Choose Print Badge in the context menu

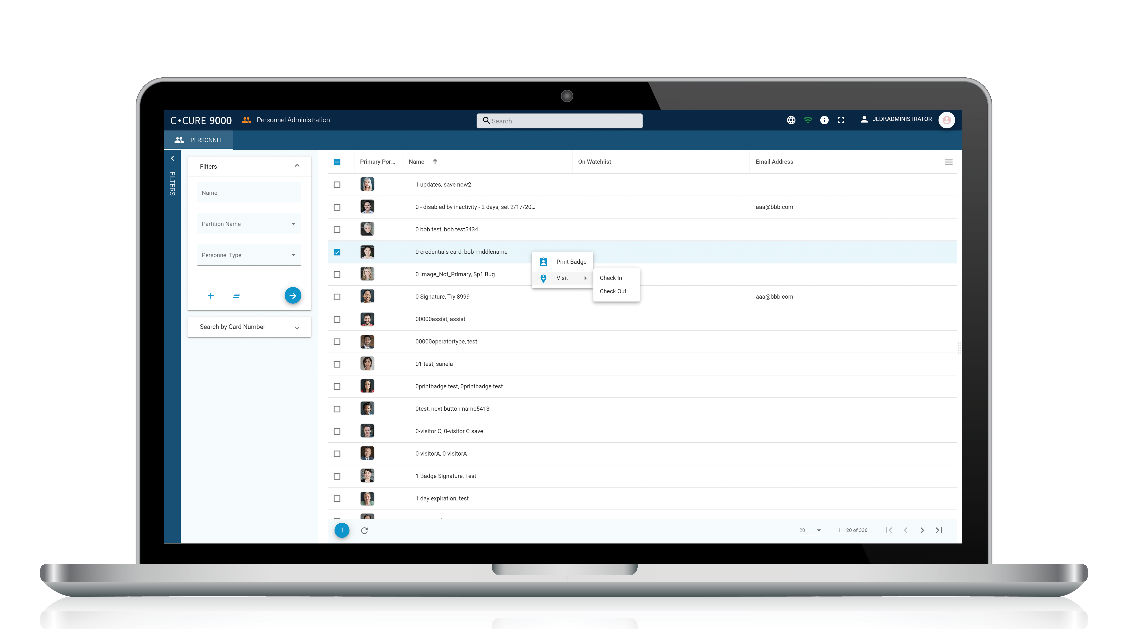pyautogui.click(x=570, y=261)
